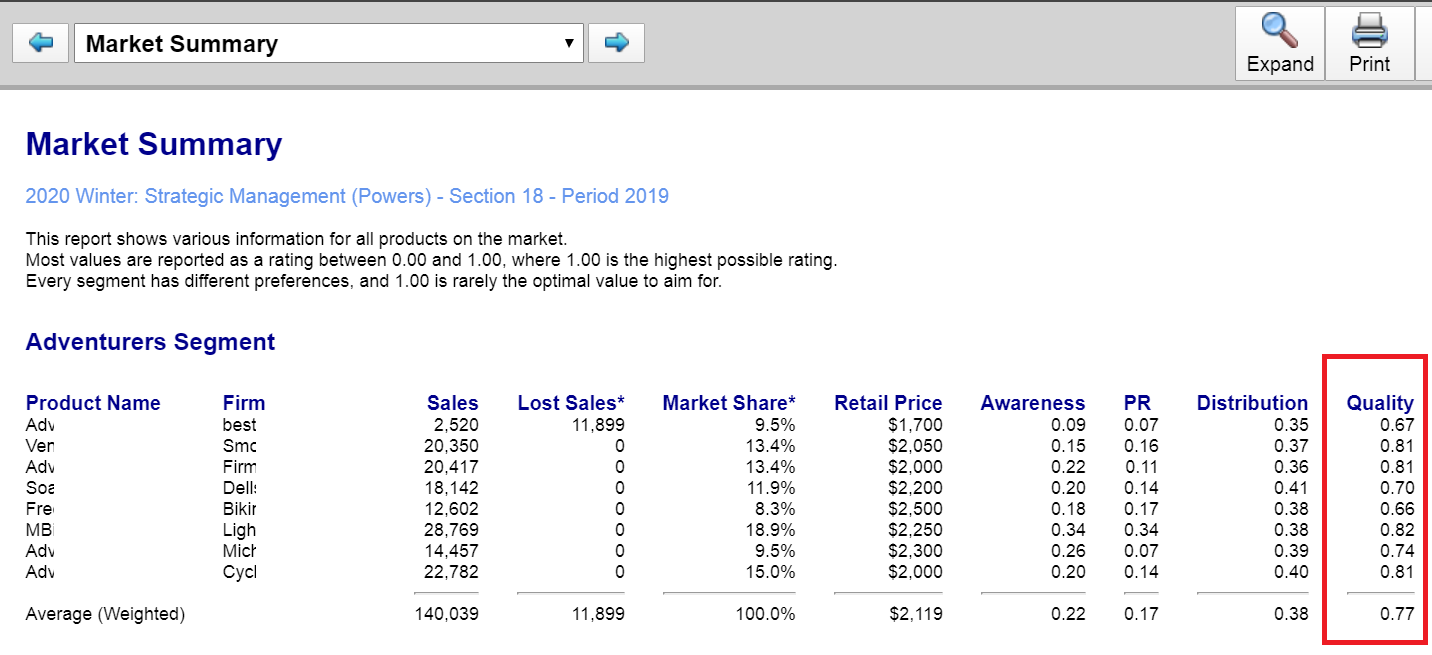
Task: Click the Distribution column header
Action: point(1252,402)
